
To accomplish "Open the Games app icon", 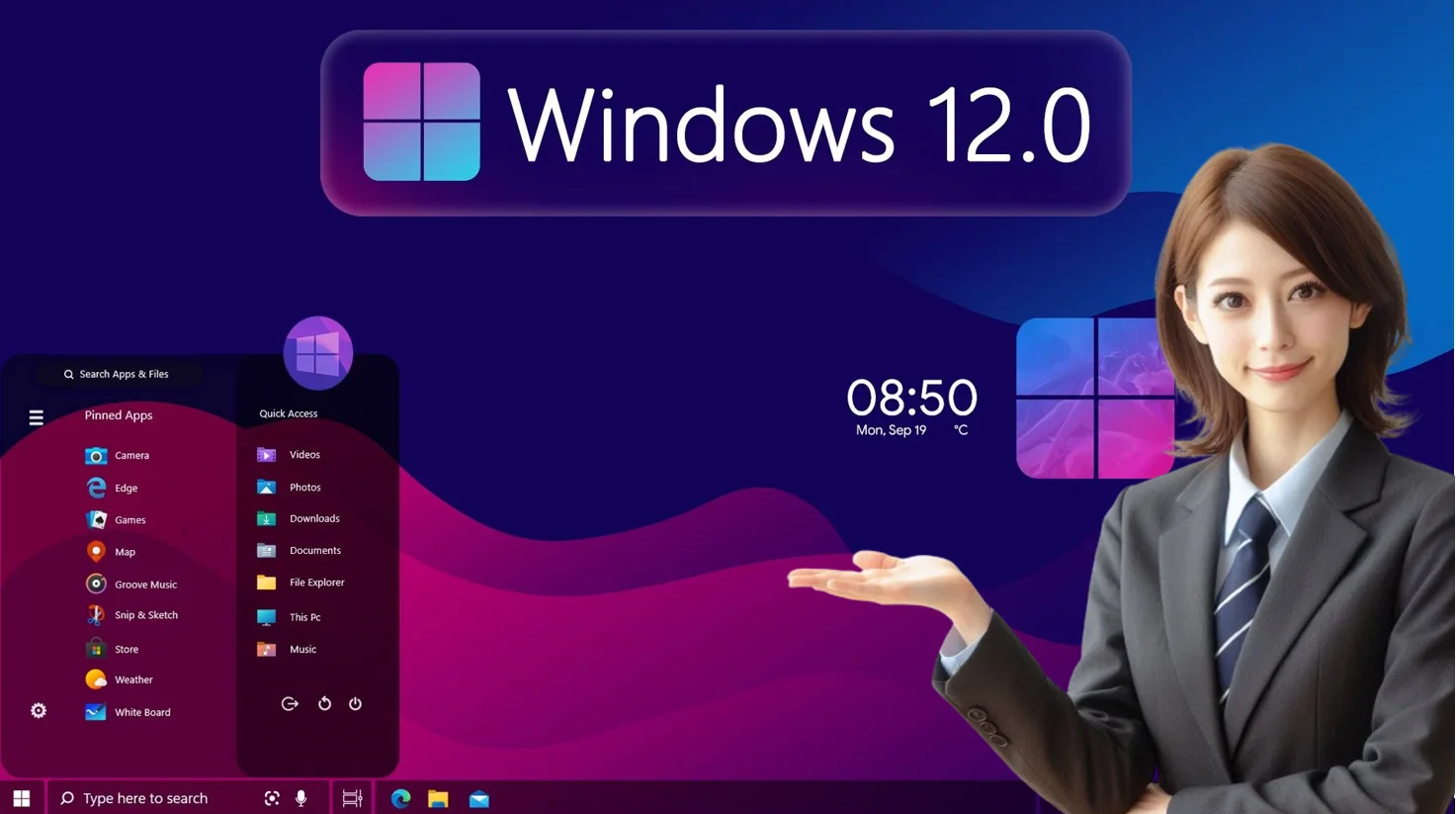I will [96, 519].
